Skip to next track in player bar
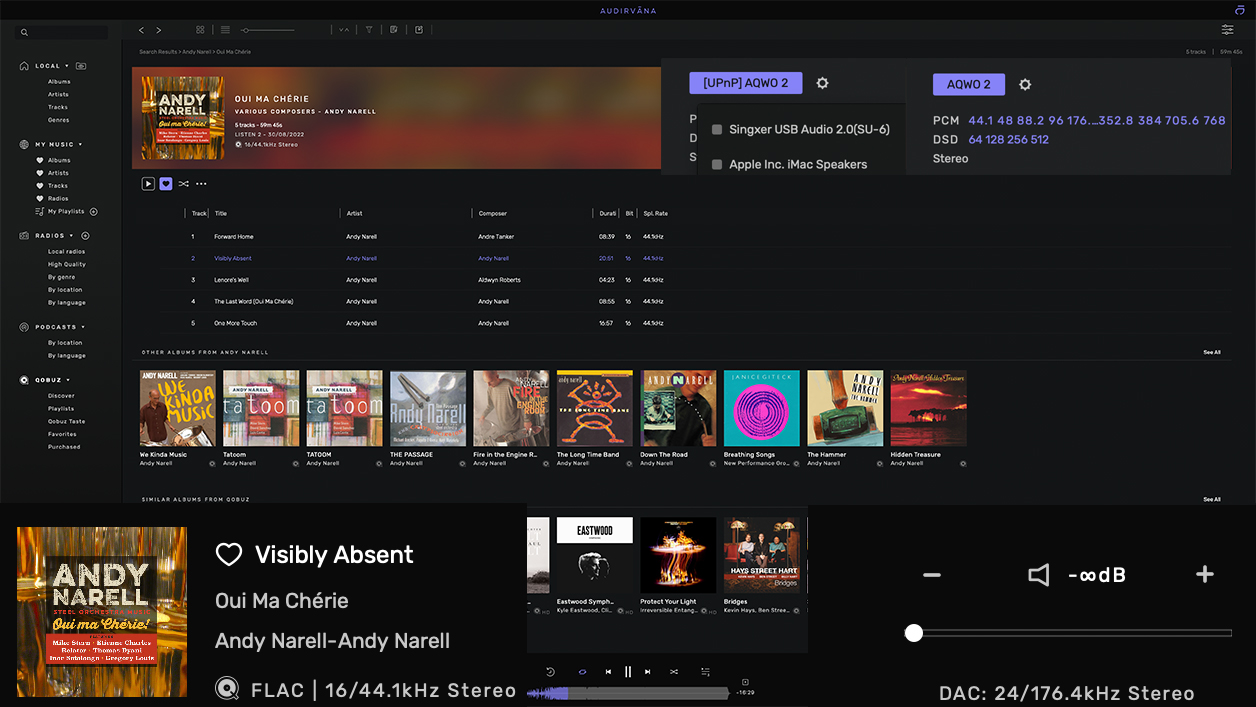 (648, 672)
